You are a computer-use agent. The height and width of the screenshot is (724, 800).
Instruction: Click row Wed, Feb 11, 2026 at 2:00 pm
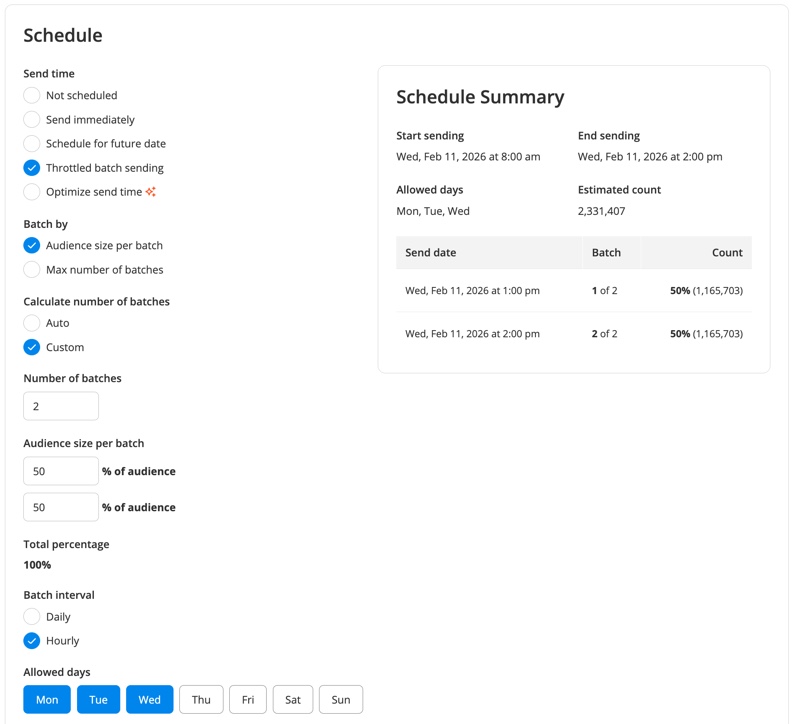tap(574, 334)
